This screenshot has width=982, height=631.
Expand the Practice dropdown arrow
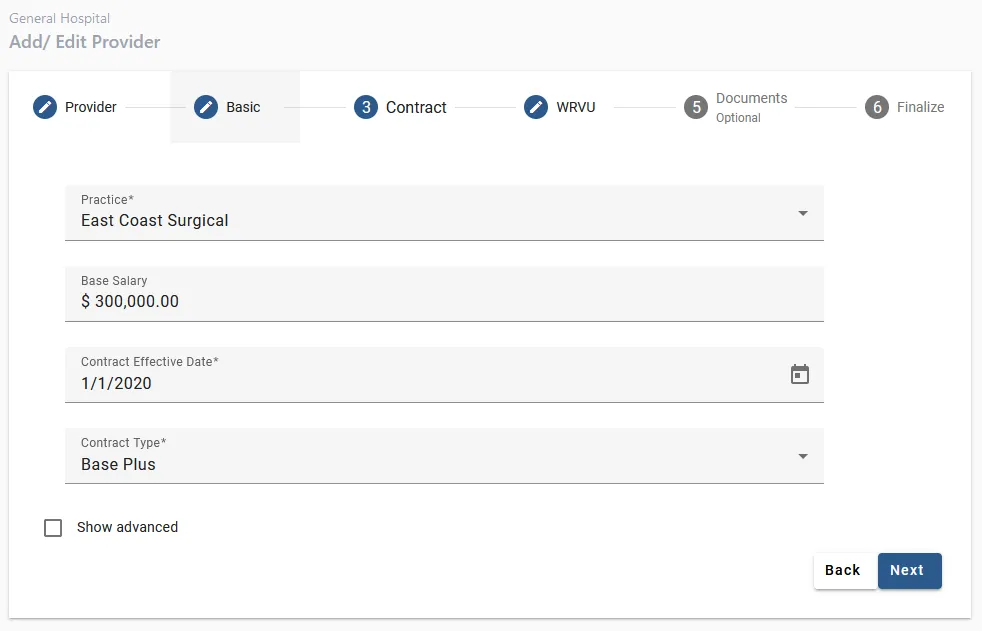[x=803, y=213]
